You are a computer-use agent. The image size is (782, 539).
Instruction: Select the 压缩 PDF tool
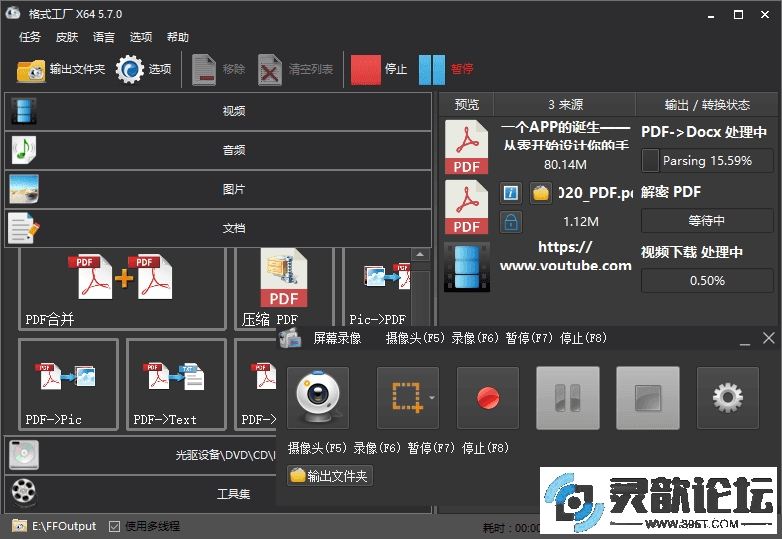[283, 289]
